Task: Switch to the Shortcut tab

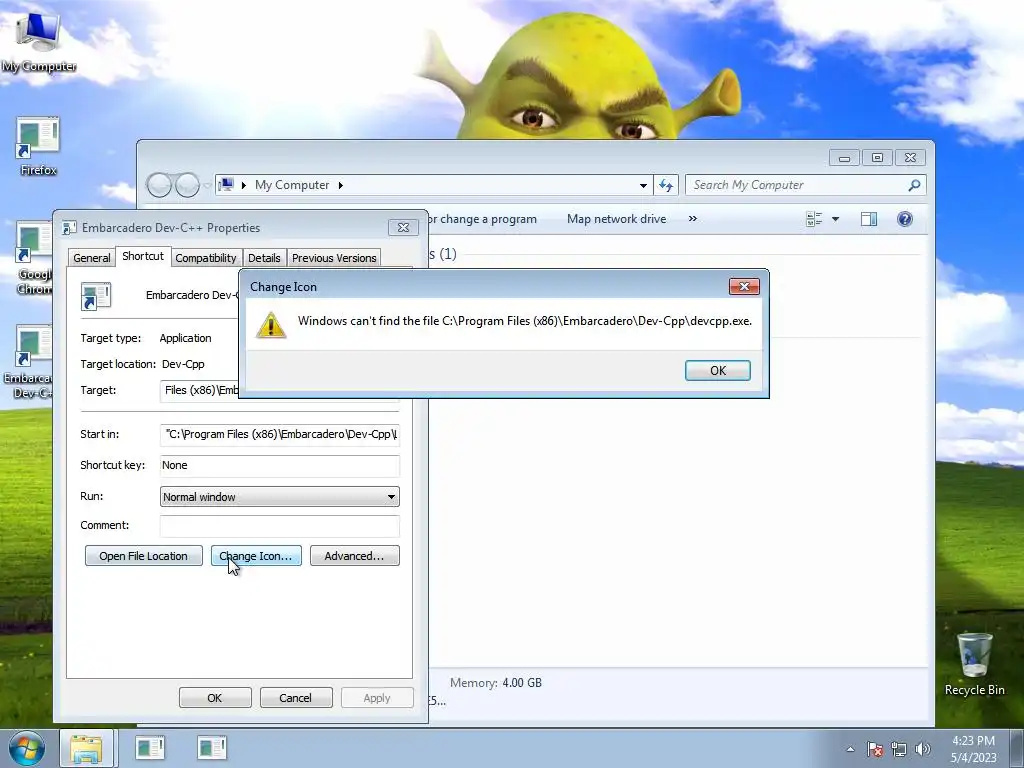Action: pos(143,256)
